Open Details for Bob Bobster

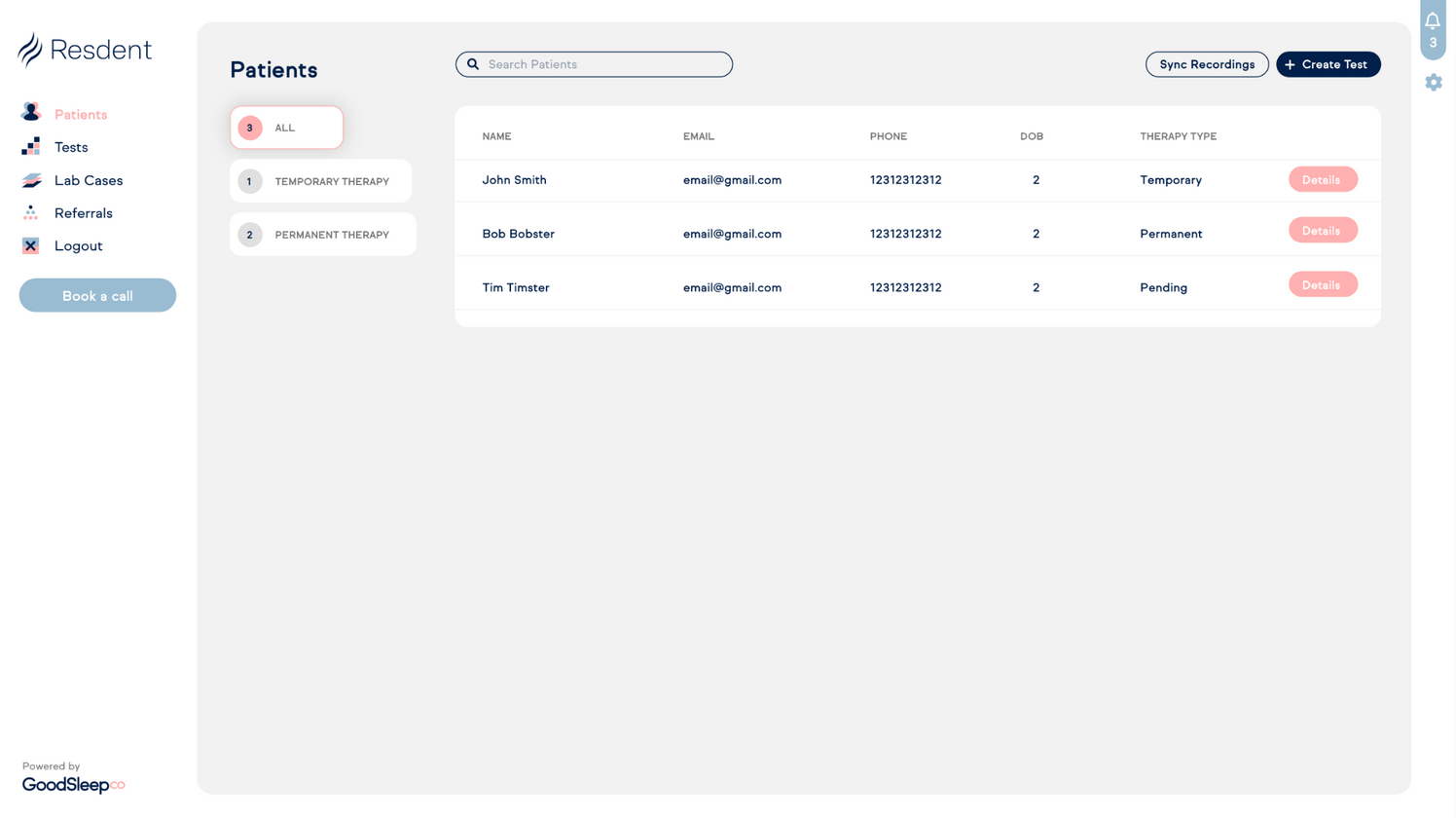(x=1322, y=231)
